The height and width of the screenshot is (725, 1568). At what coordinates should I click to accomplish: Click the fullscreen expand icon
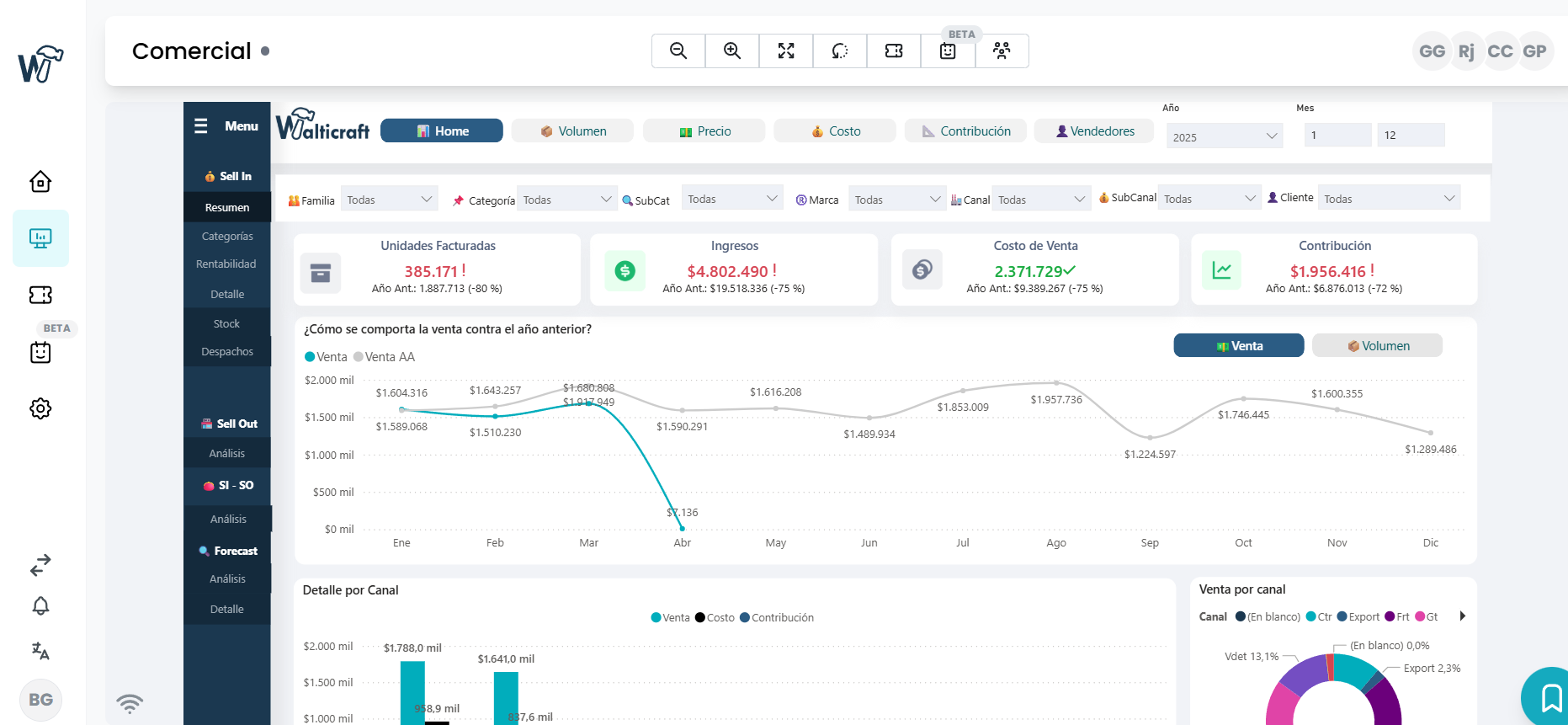(x=786, y=51)
